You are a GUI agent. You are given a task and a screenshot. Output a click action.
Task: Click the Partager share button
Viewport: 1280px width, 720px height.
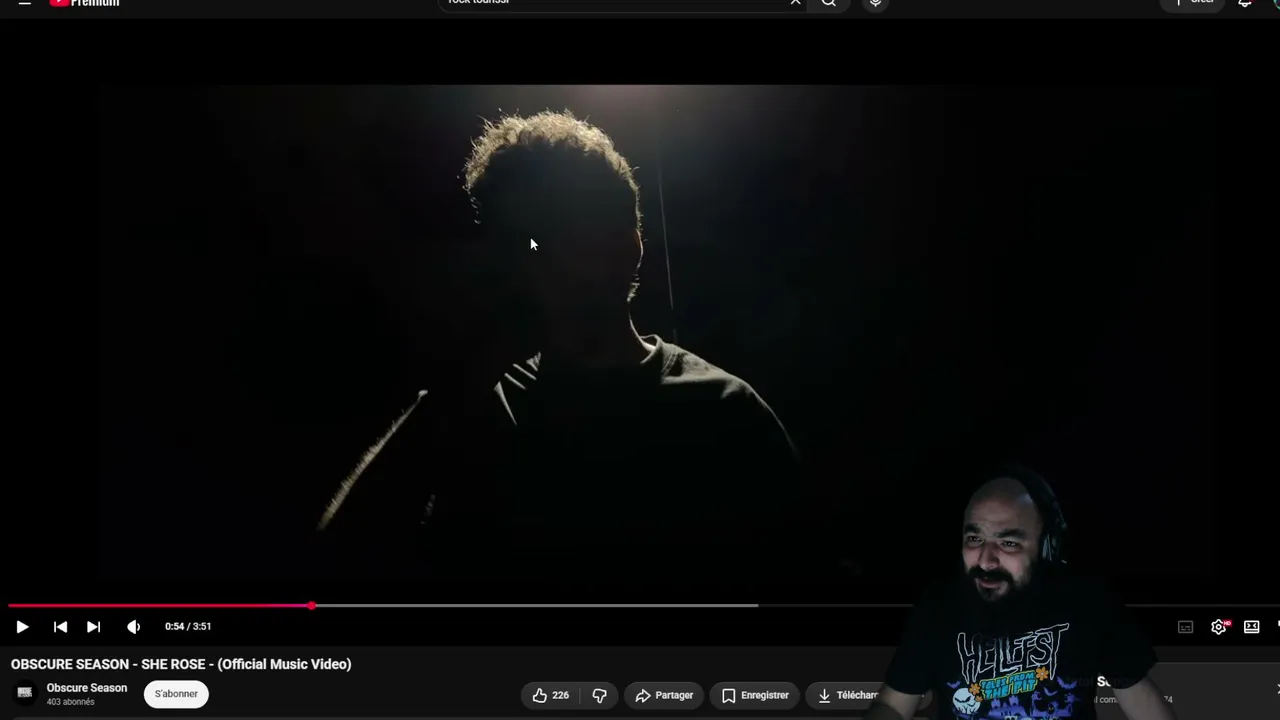(664, 695)
